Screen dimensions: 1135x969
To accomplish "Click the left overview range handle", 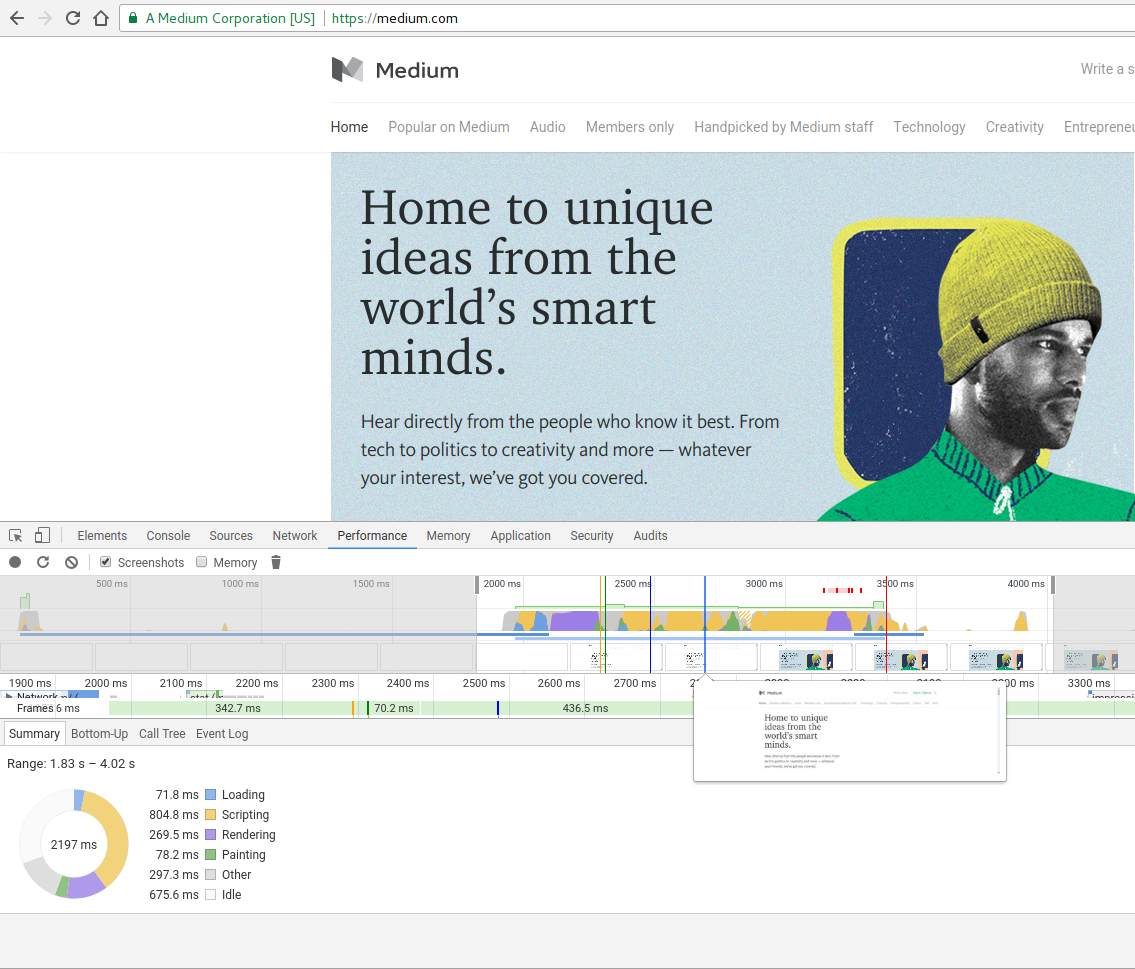I will tap(477, 586).
